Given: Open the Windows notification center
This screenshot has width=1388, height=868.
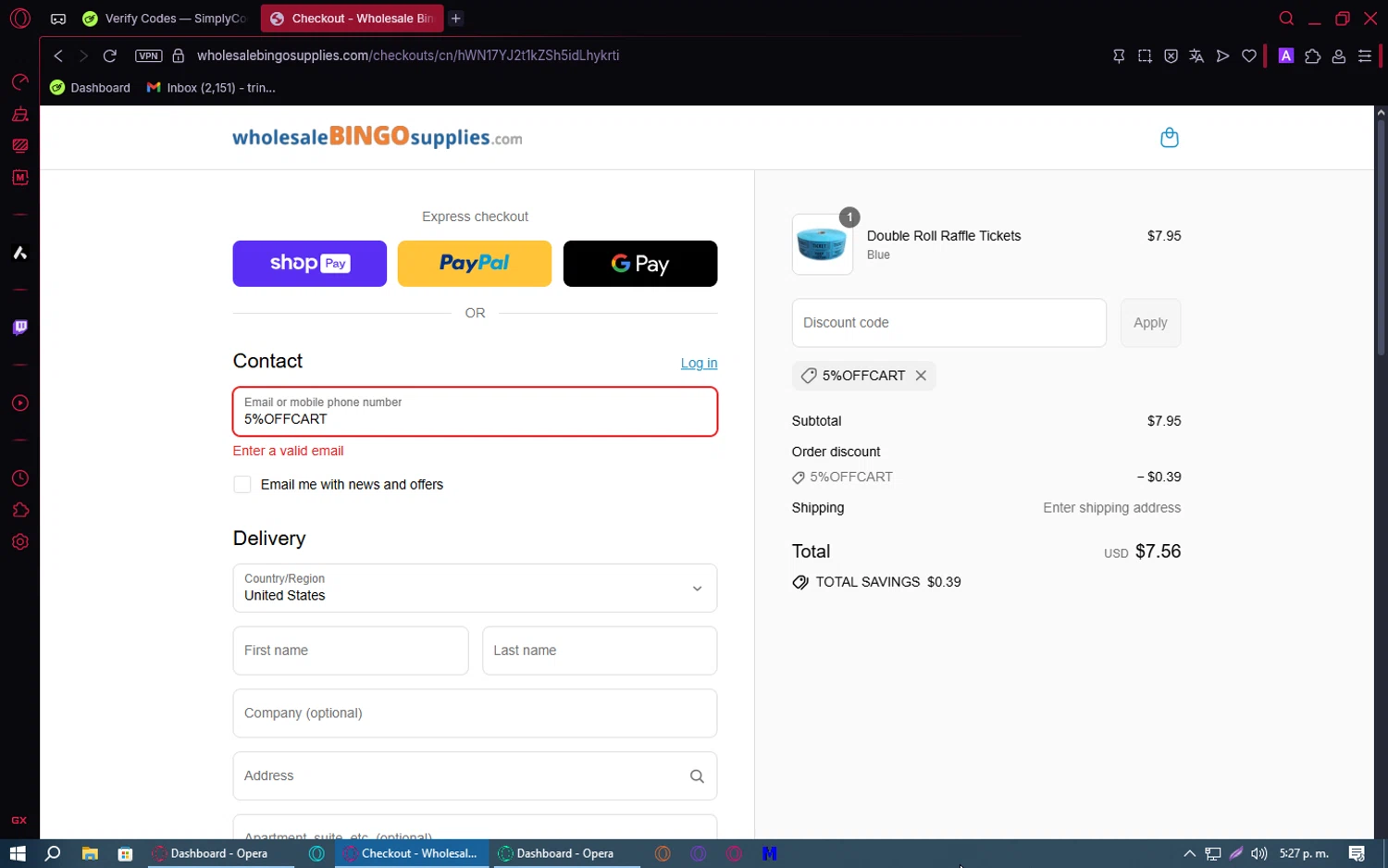Looking at the screenshot, I should click(1357, 853).
